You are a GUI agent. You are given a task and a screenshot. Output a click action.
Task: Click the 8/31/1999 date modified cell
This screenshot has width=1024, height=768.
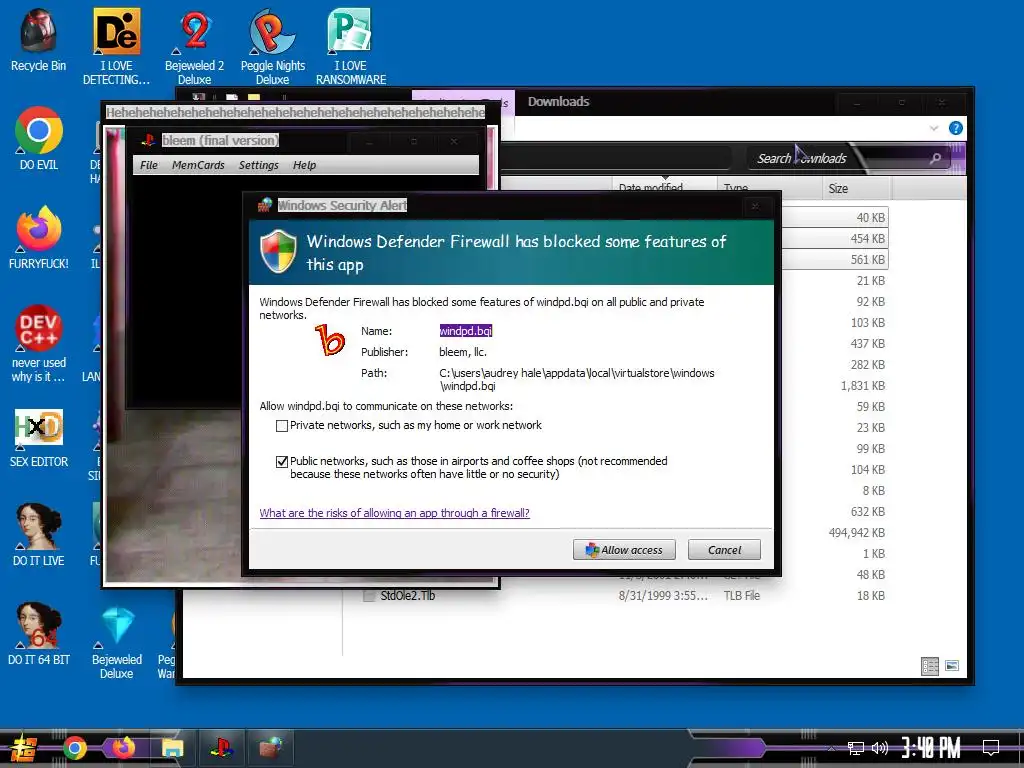(x=663, y=596)
